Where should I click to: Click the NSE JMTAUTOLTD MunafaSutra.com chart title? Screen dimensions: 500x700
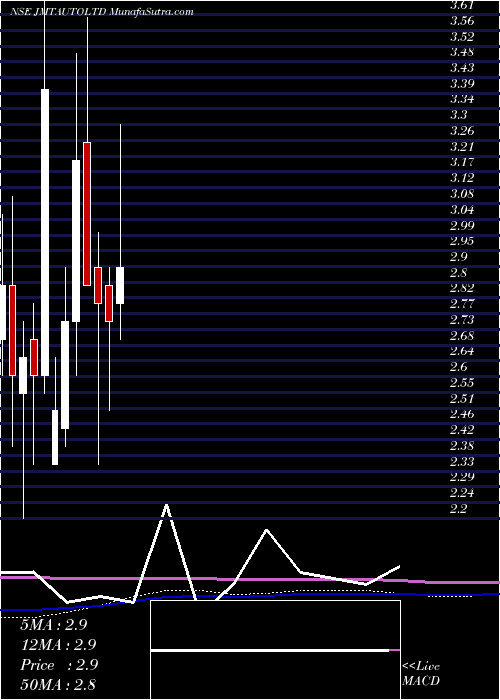point(101,12)
